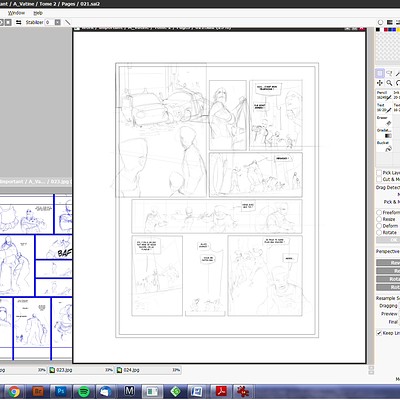The height and width of the screenshot is (400, 400).
Task: Select the Gradation tool
Action: pyautogui.click(x=384, y=133)
